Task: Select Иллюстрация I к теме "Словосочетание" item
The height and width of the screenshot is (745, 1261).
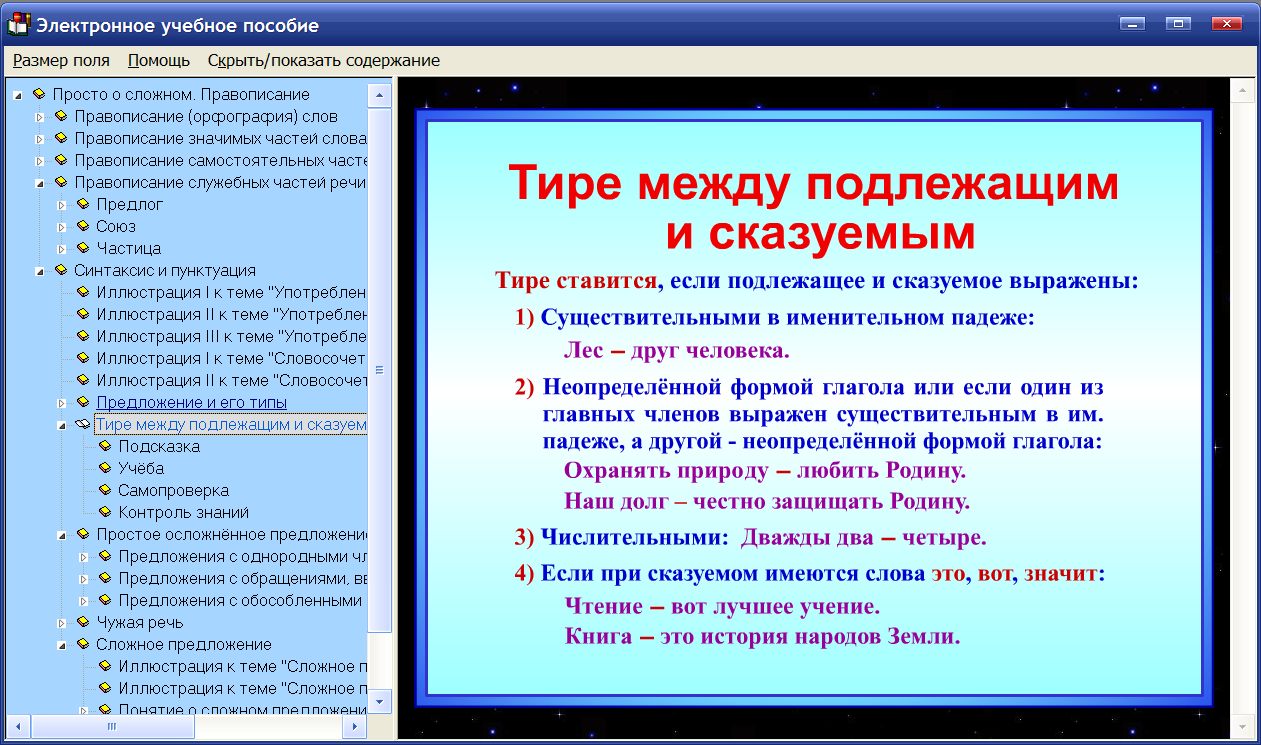Action: (x=231, y=359)
